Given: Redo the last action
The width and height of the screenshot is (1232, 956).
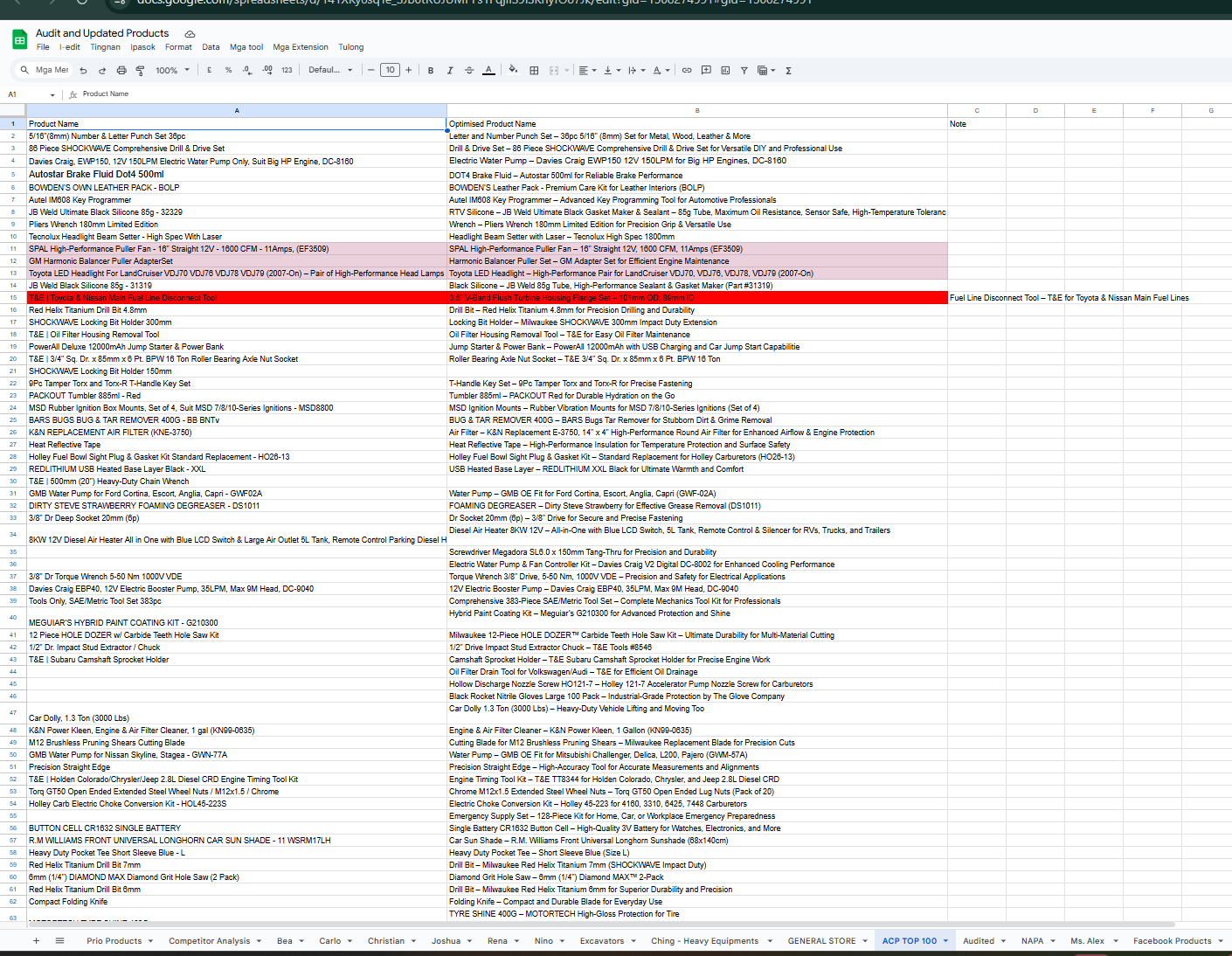Looking at the screenshot, I should point(102,70).
